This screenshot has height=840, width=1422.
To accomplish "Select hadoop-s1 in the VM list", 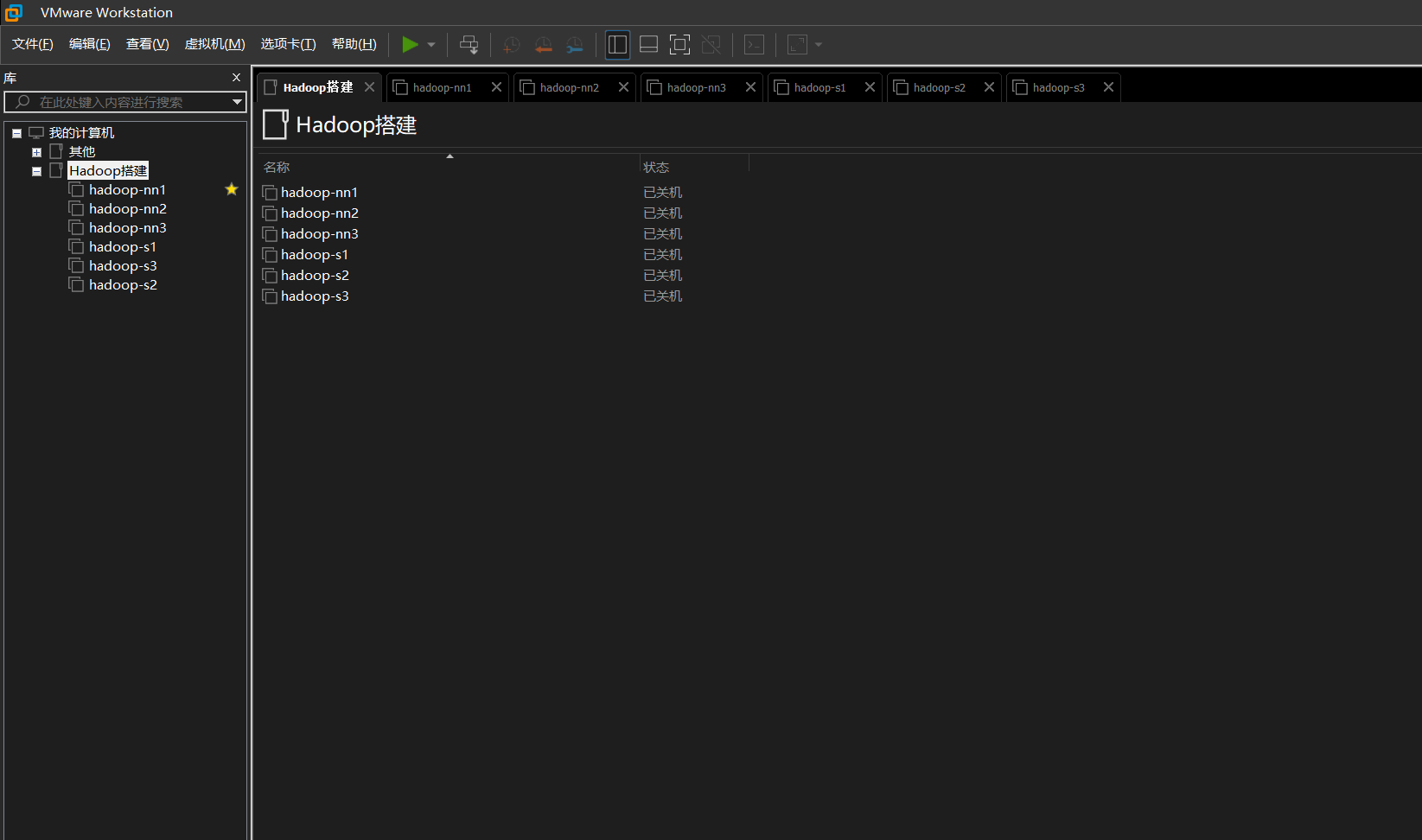I will (x=314, y=255).
